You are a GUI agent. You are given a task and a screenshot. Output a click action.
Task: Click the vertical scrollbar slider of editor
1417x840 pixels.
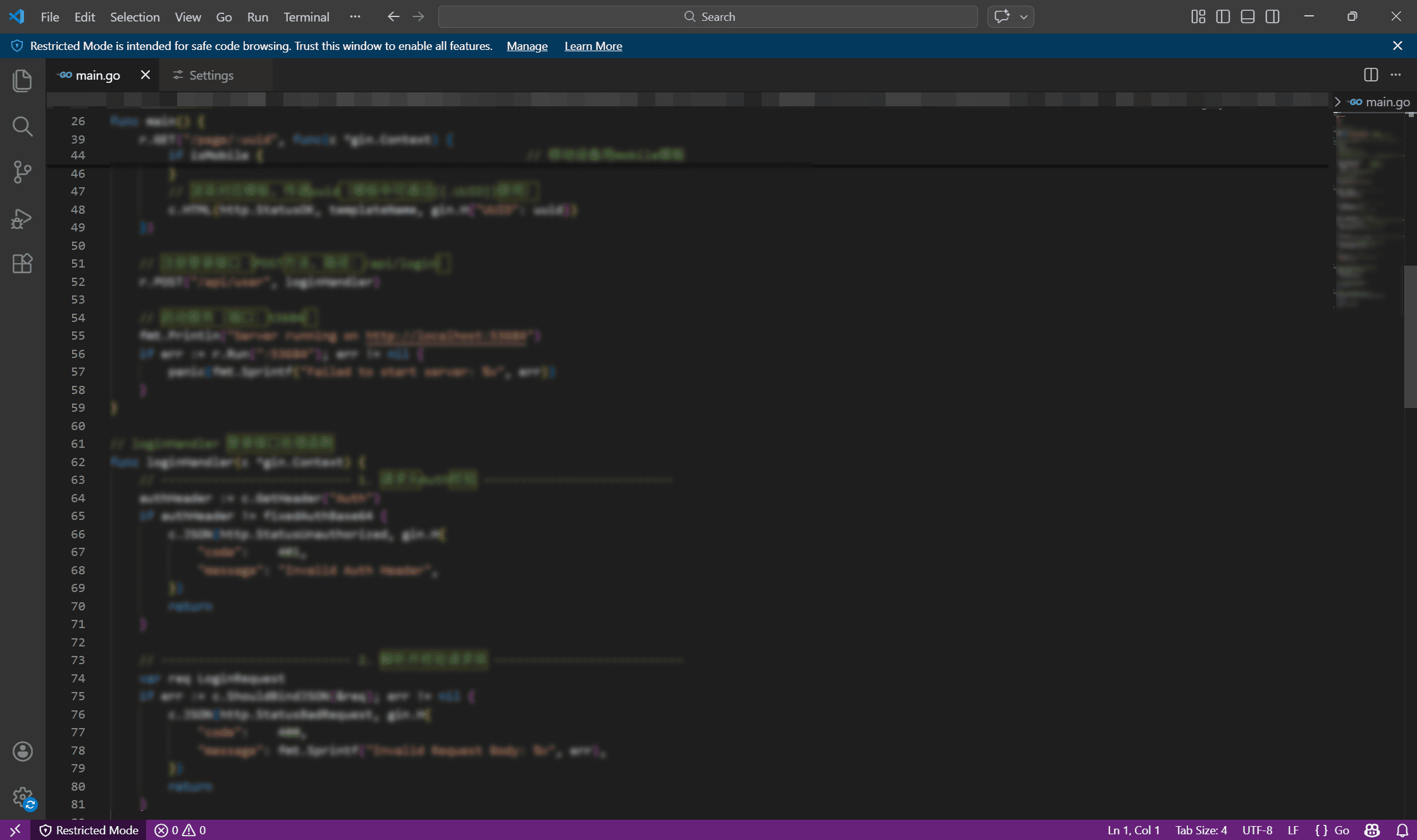(x=1410, y=337)
